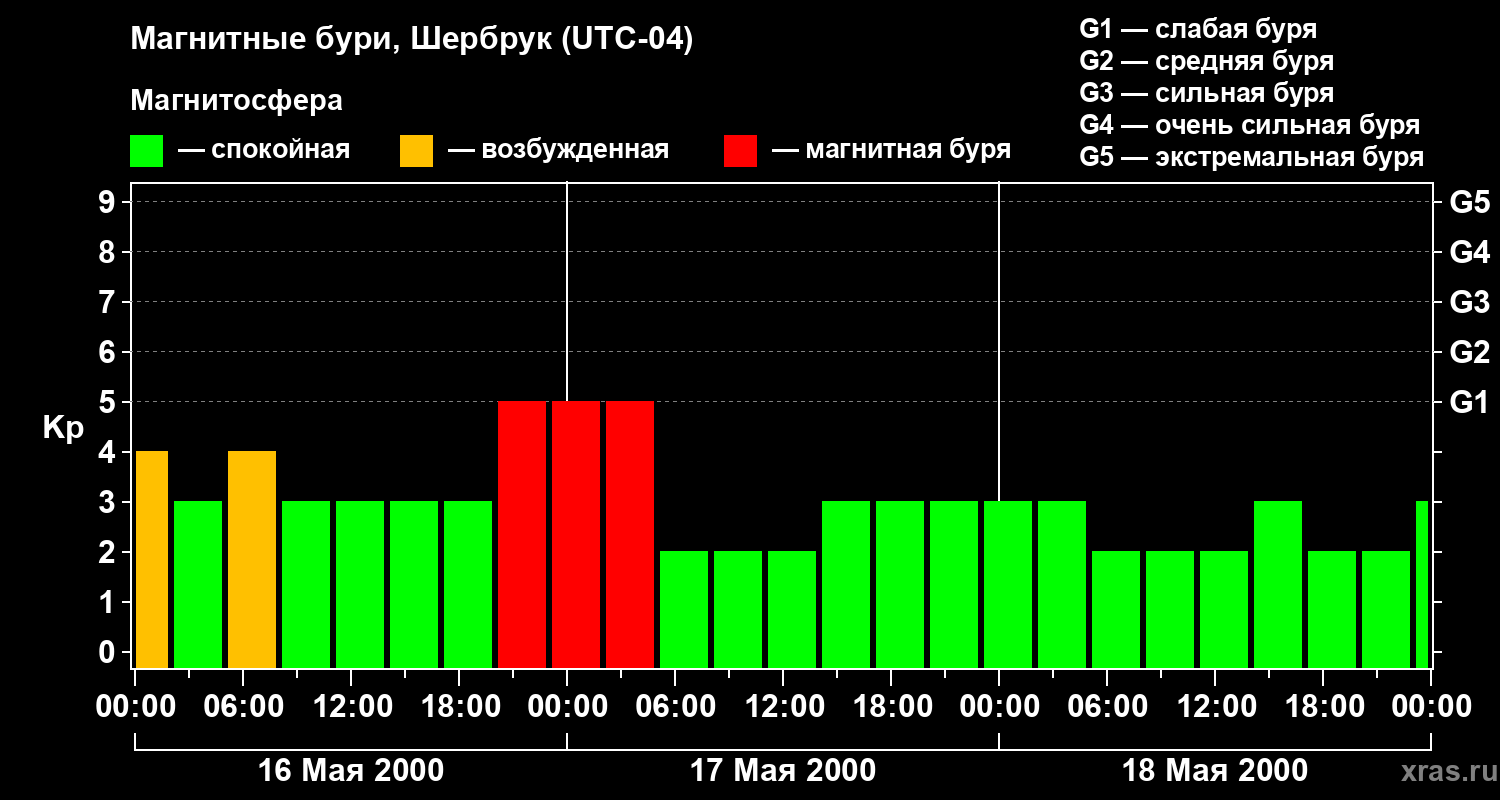Click the orange Kp 4 bar at 06:00
1500x800 pixels.
pyautogui.click(x=252, y=560)
